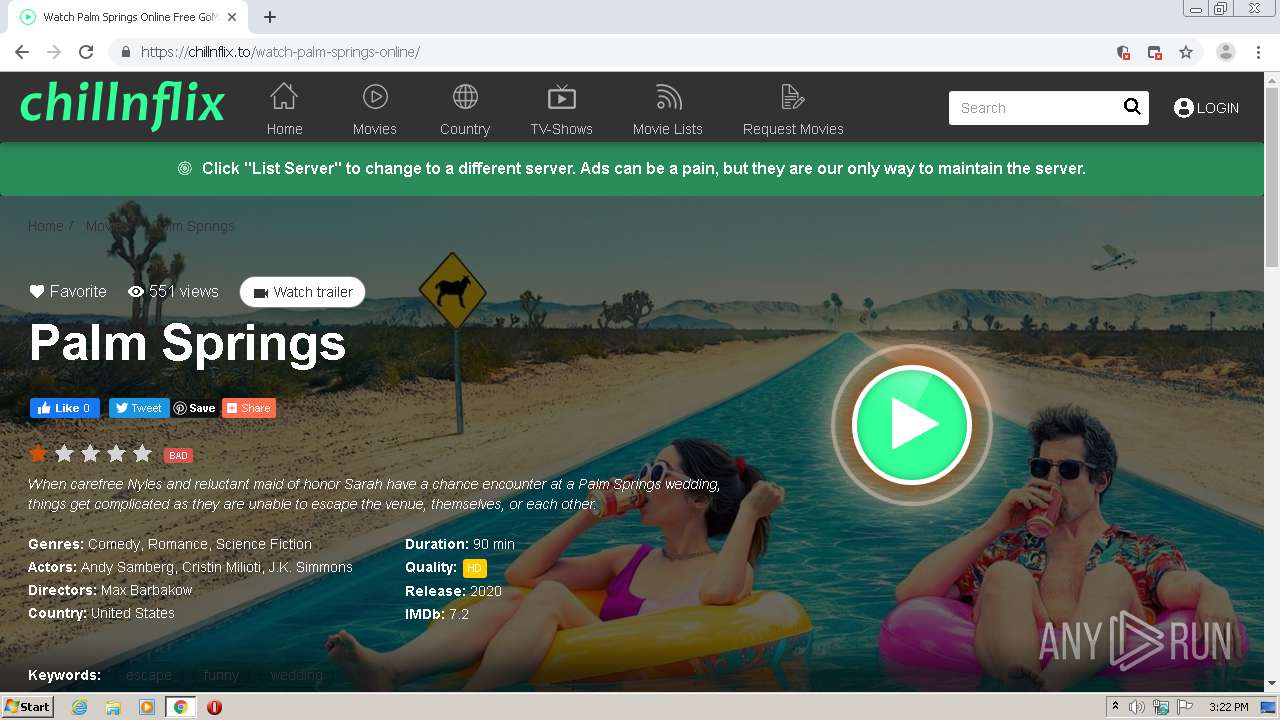Viewport: 1280px width, 720px height.
Task: Click the browser back arrow
Action: [22, 52]
